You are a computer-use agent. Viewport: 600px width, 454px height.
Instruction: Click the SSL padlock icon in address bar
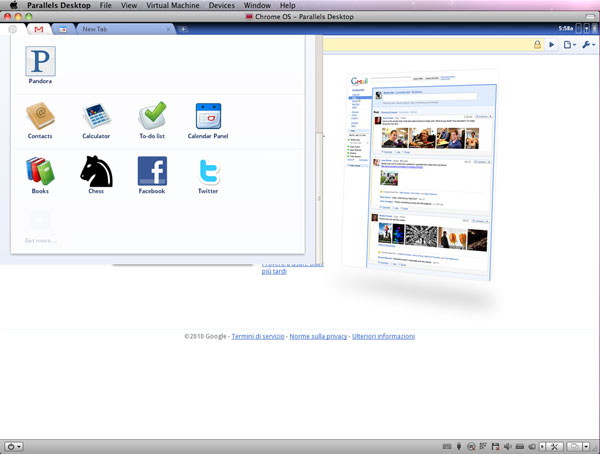[x=537, y=45]
